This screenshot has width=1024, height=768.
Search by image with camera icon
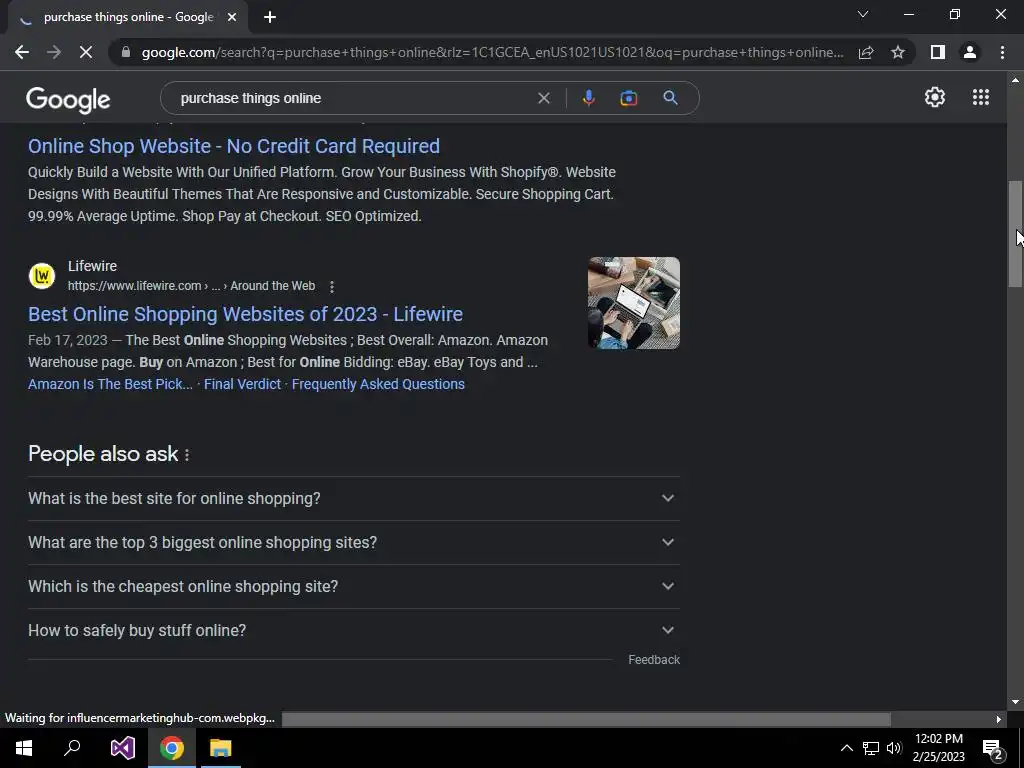(x=628, y=98)
